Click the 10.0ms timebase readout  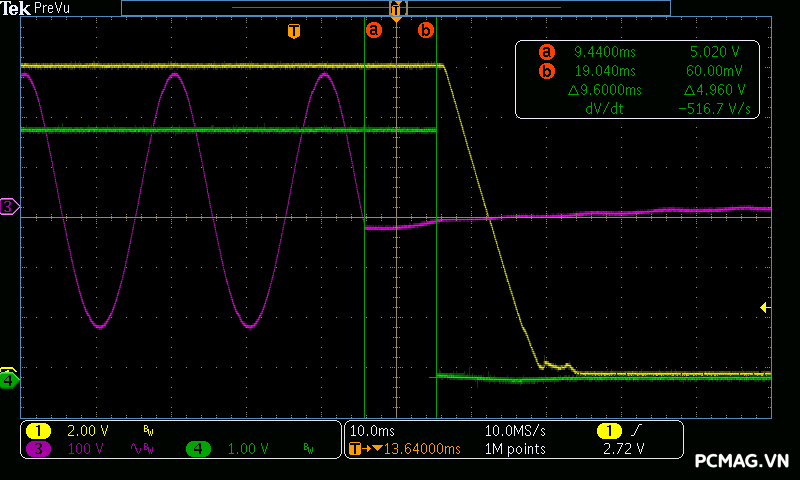372,430
